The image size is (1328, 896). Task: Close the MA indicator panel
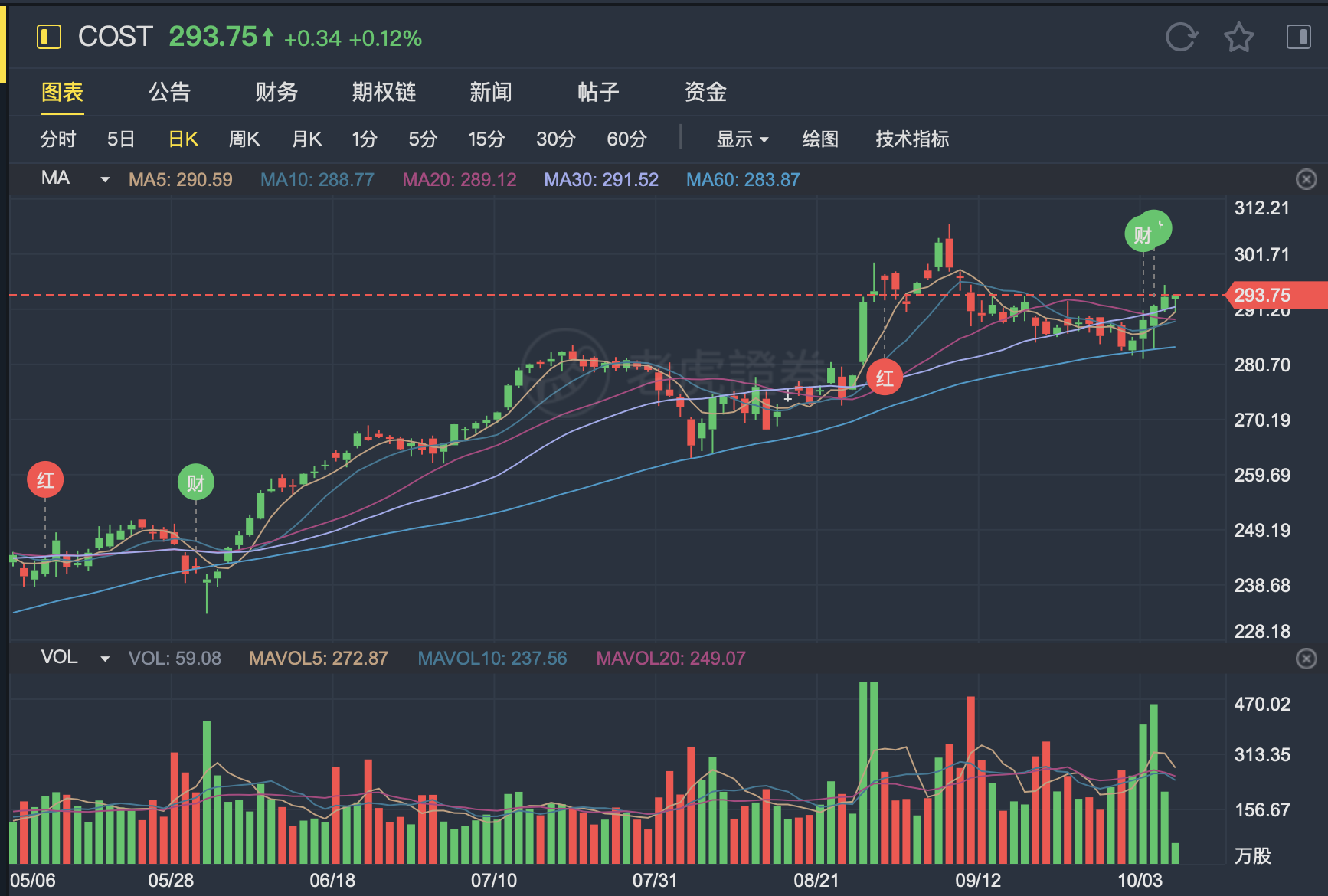pos(1307,179)
